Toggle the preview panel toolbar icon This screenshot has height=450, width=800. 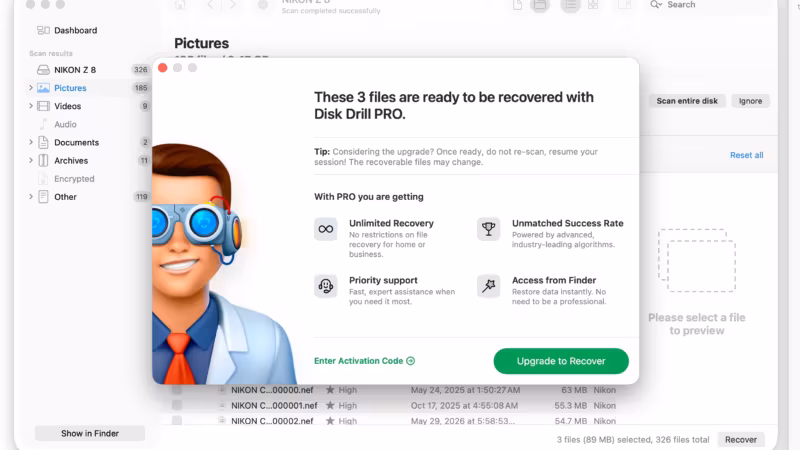(624, 5)
